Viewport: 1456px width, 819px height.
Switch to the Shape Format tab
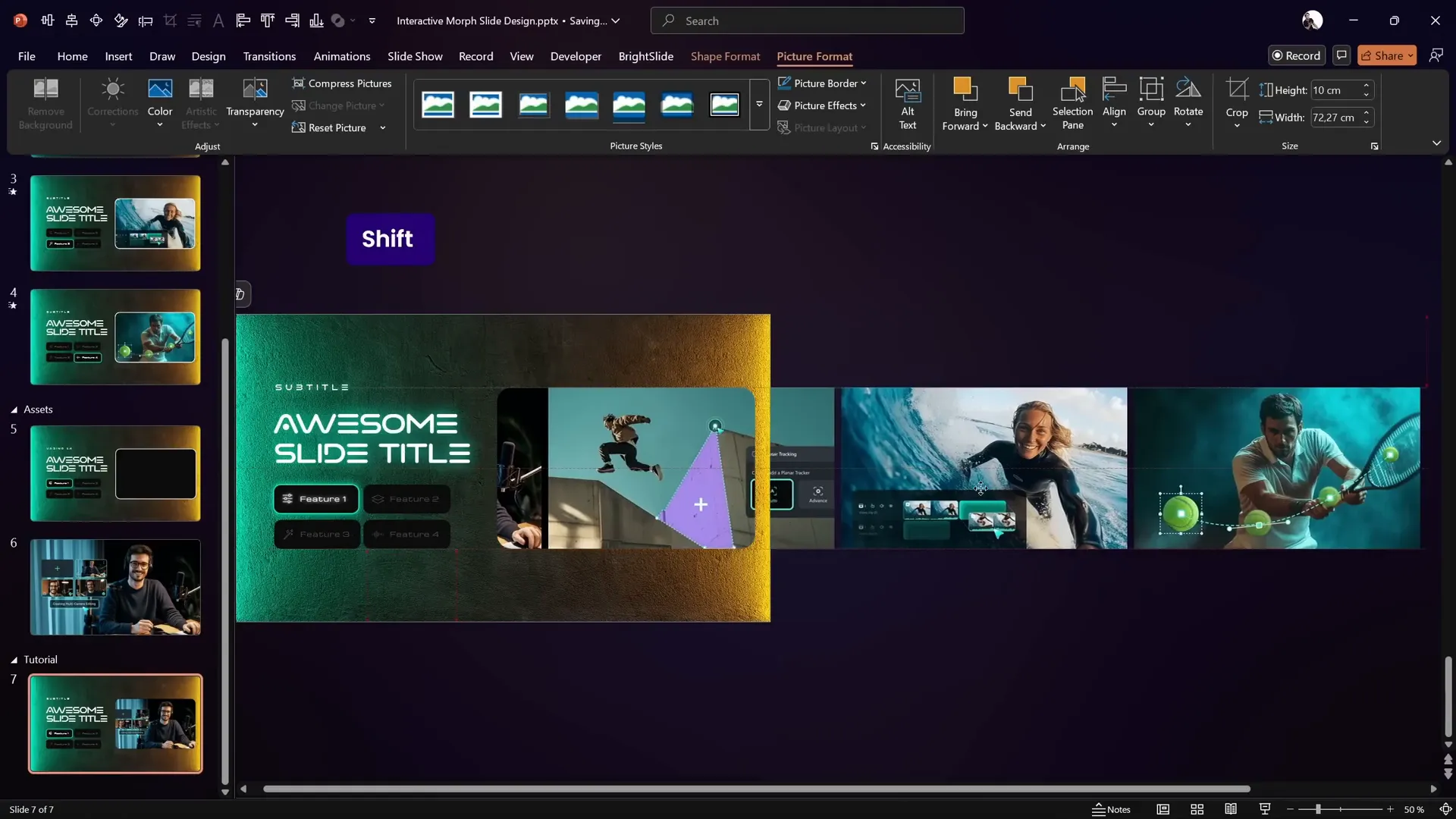point(725,56)
